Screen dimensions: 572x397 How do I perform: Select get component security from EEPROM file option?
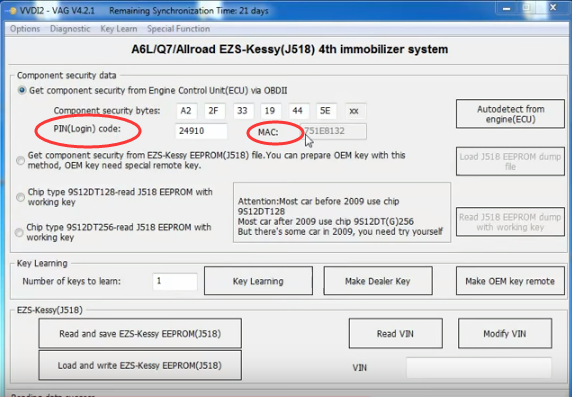tap(20, 161)
